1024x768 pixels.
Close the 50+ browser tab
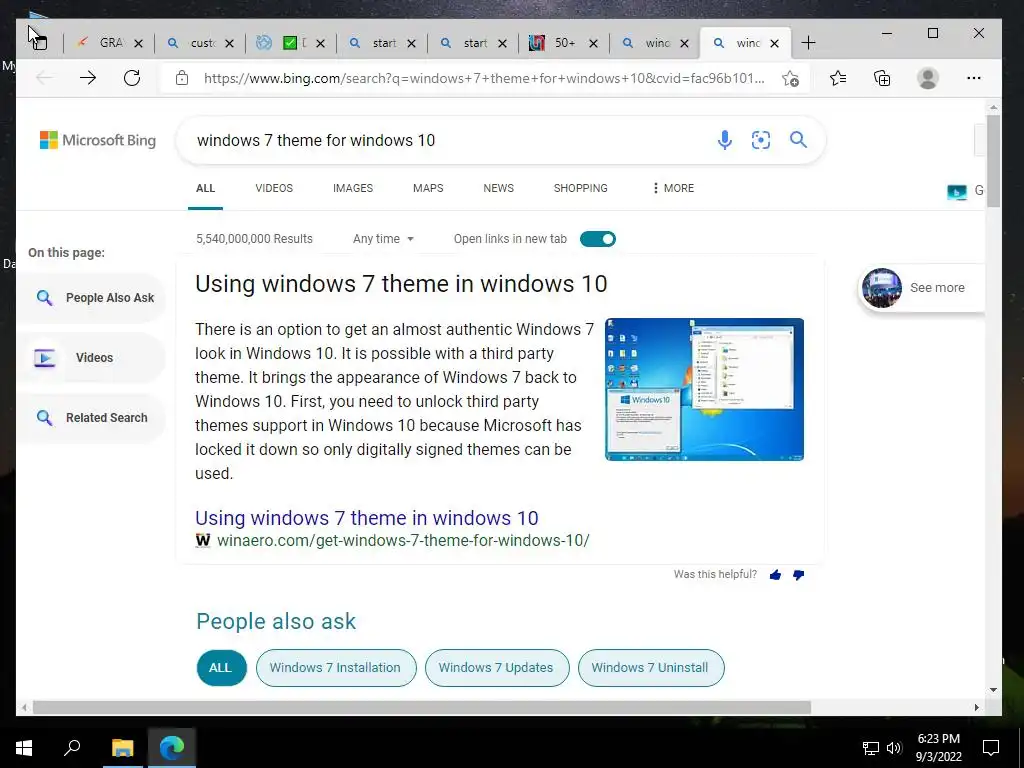(593, 43)
